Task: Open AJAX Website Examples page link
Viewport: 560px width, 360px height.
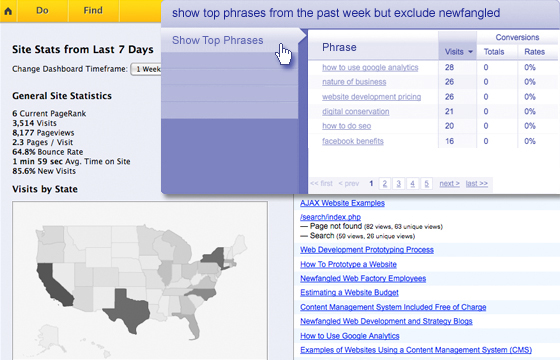Action: 342,203
